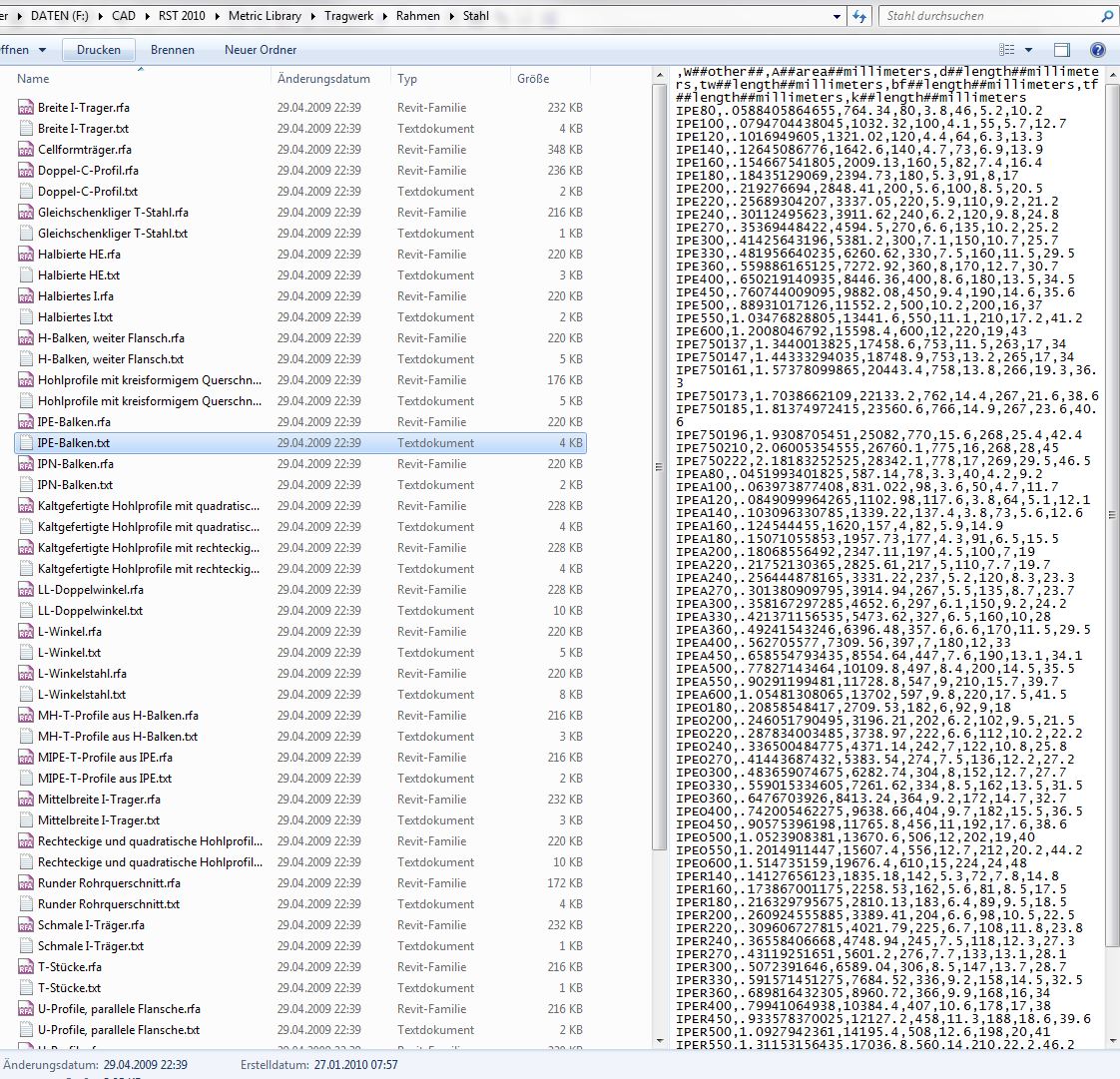Click the Revit icon beside IPE-Balken.rfa
Screen dimensions: 1120x1079
26,422
